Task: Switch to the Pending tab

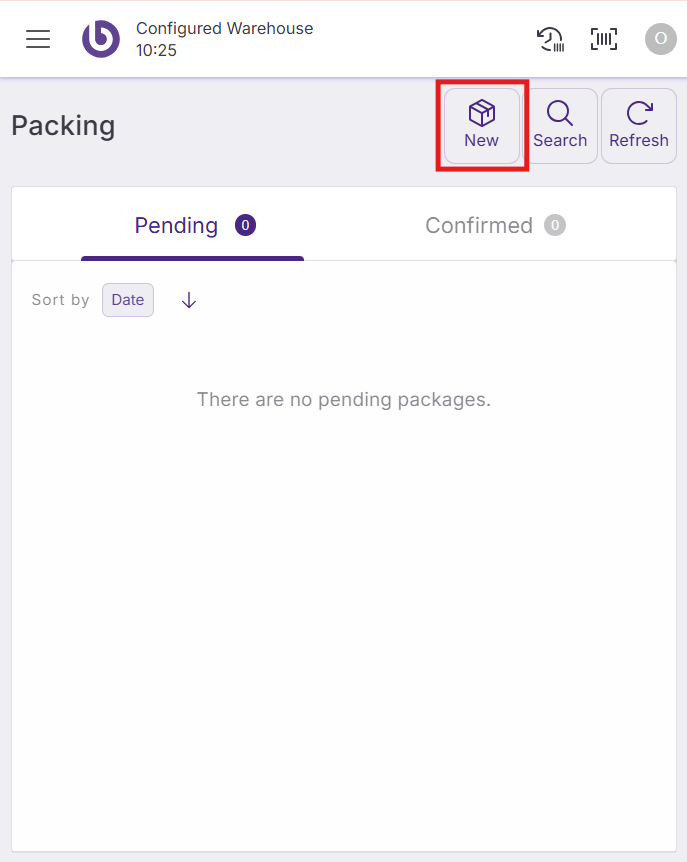Action: [x=177, y=226]
